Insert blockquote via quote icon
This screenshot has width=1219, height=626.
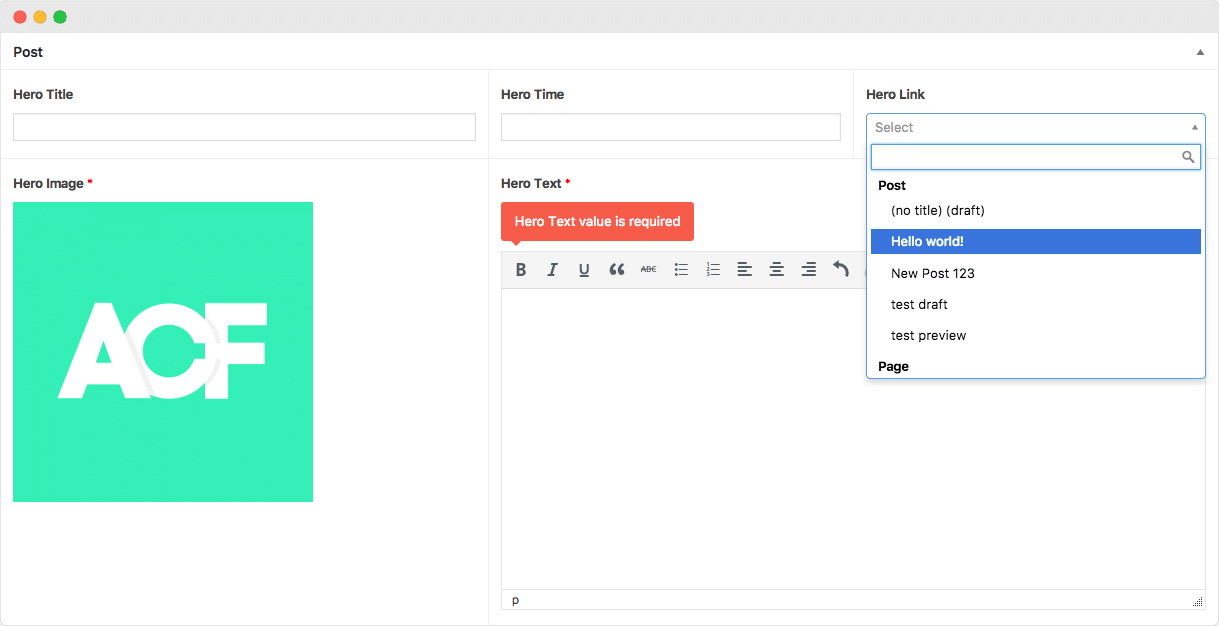tap(617, 269)
